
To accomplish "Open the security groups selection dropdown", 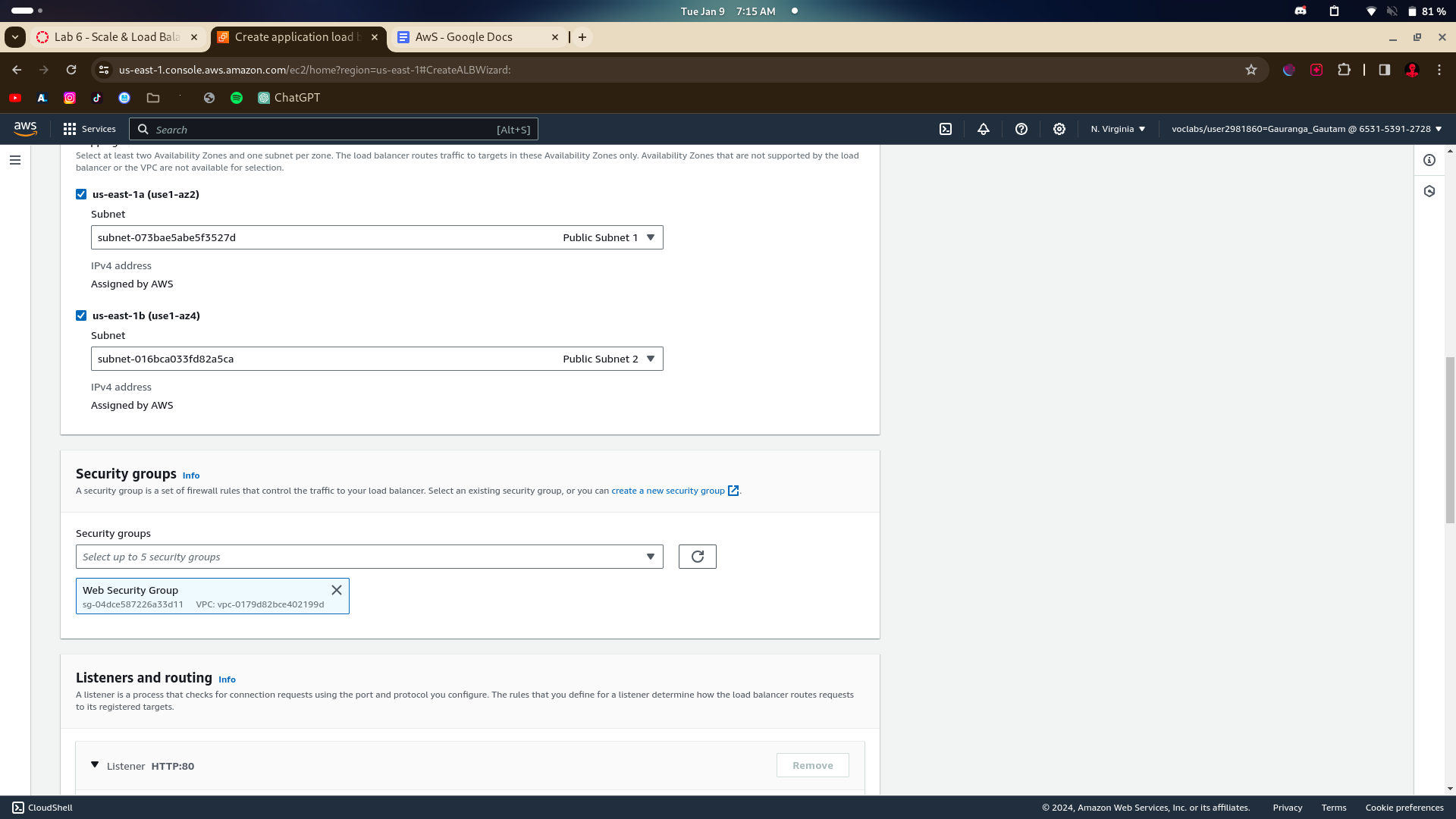I will pyautogui.click(x=369, y=557).
